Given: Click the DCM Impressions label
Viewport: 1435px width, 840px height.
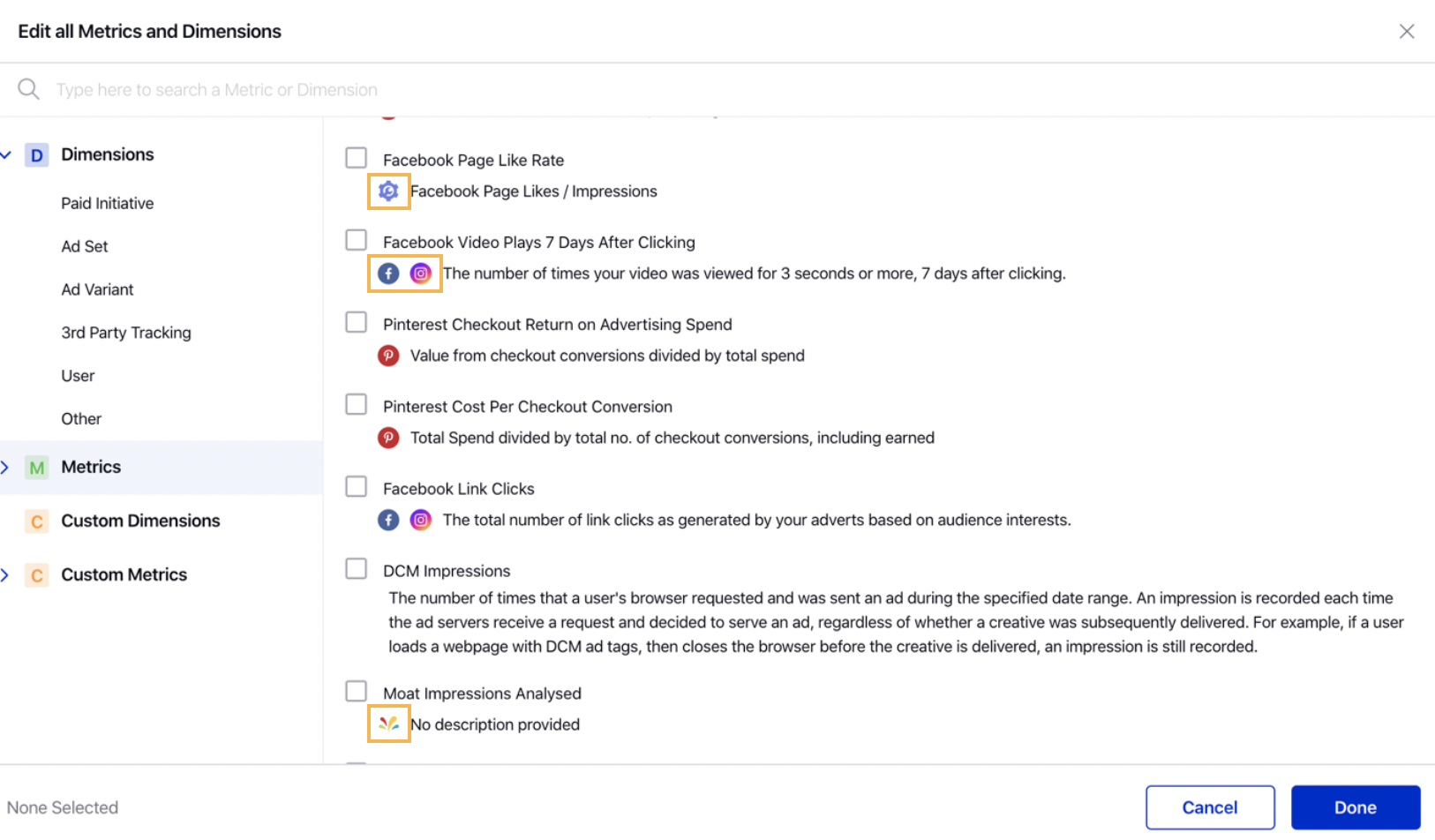Looking at the screenshot, I should (x=447, y=570).
